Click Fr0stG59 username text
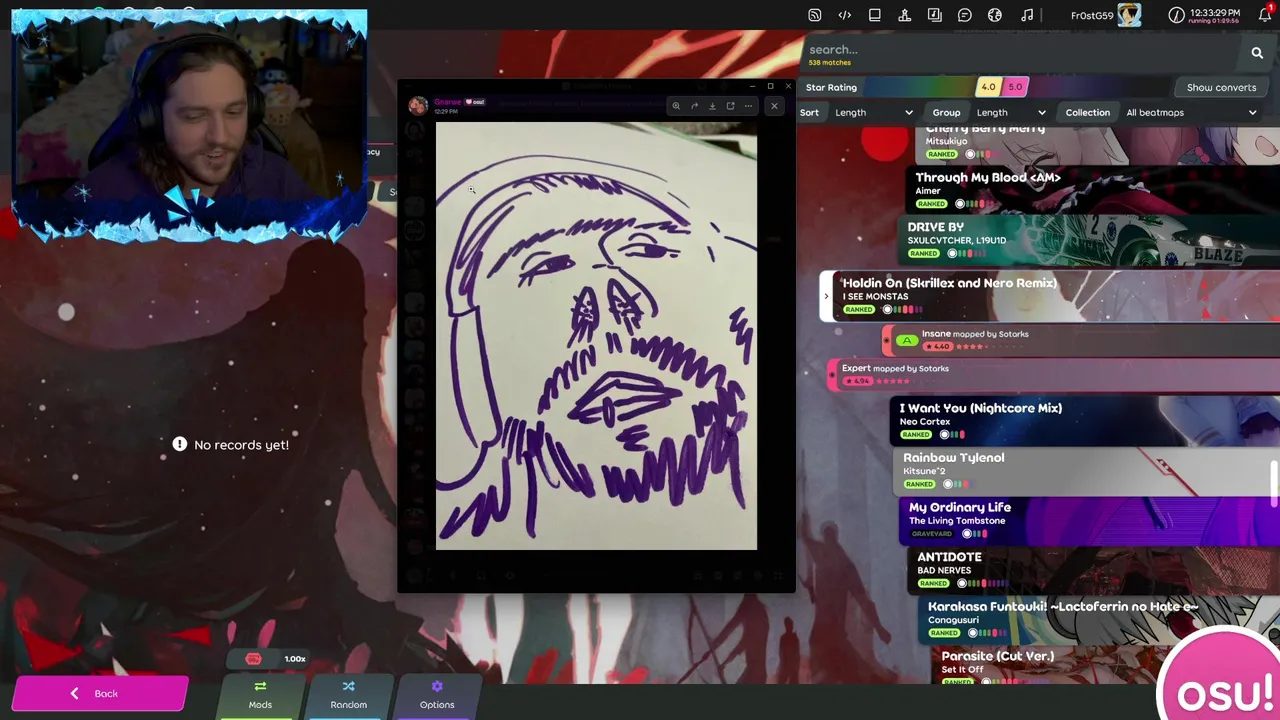 click(x=1092, y=15)
